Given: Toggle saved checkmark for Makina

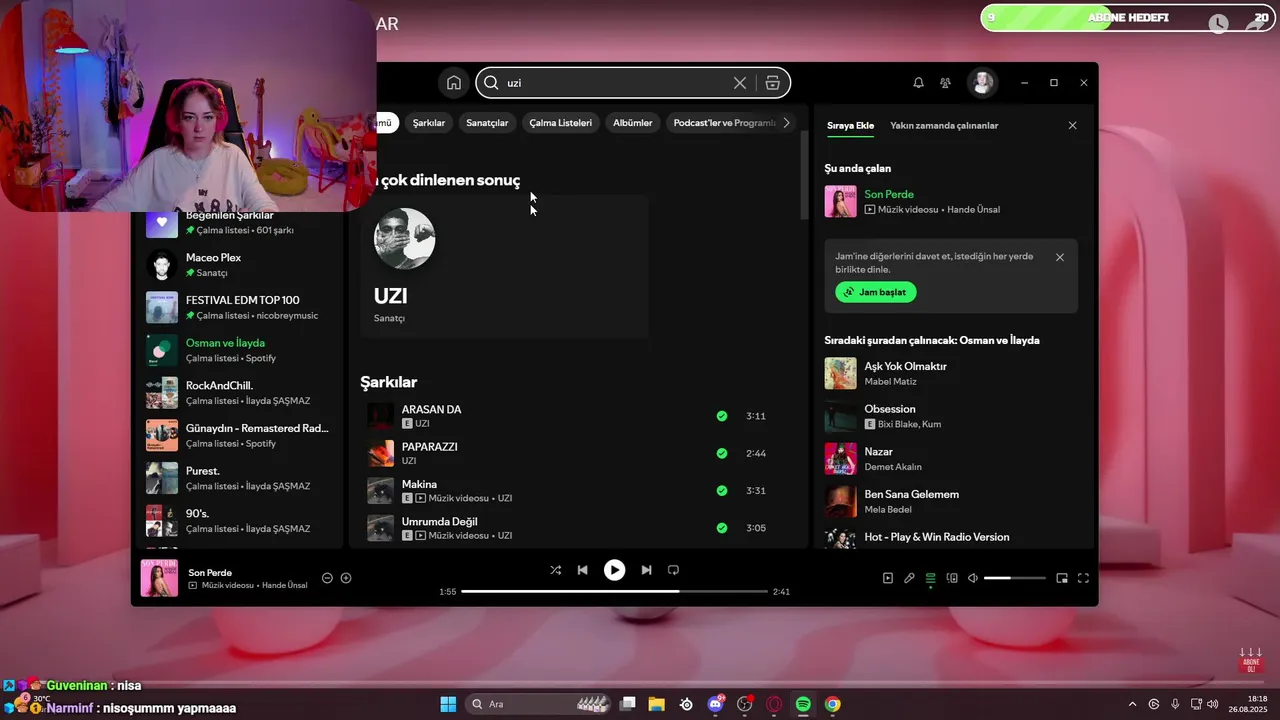Looking at the screenshot, I should click(722, 491).
